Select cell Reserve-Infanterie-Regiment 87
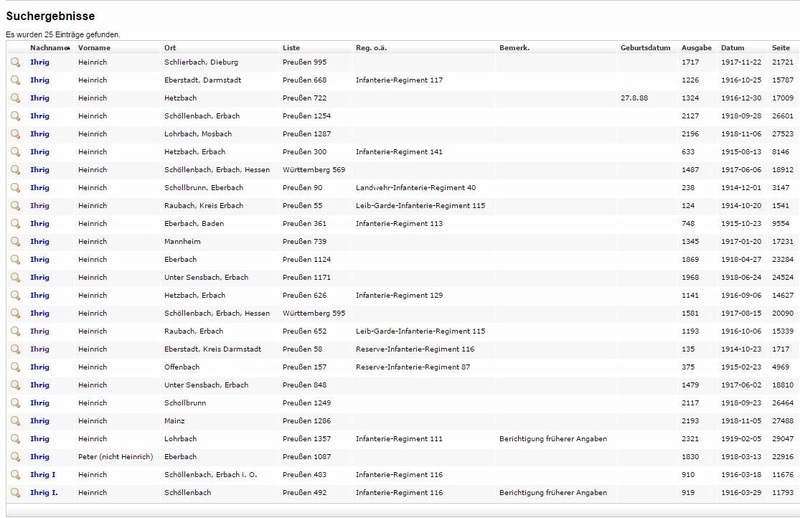The width and height of the screenshot is (800, 518). click(x=412, y=367)
